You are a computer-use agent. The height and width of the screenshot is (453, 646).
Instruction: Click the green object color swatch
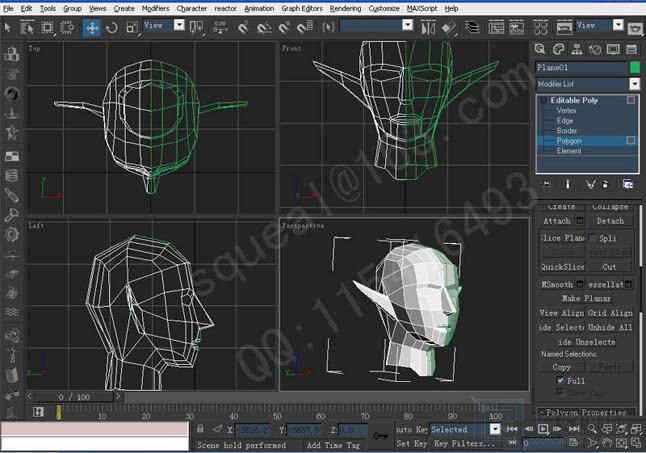pyautogui.click(x=635, y=67)
